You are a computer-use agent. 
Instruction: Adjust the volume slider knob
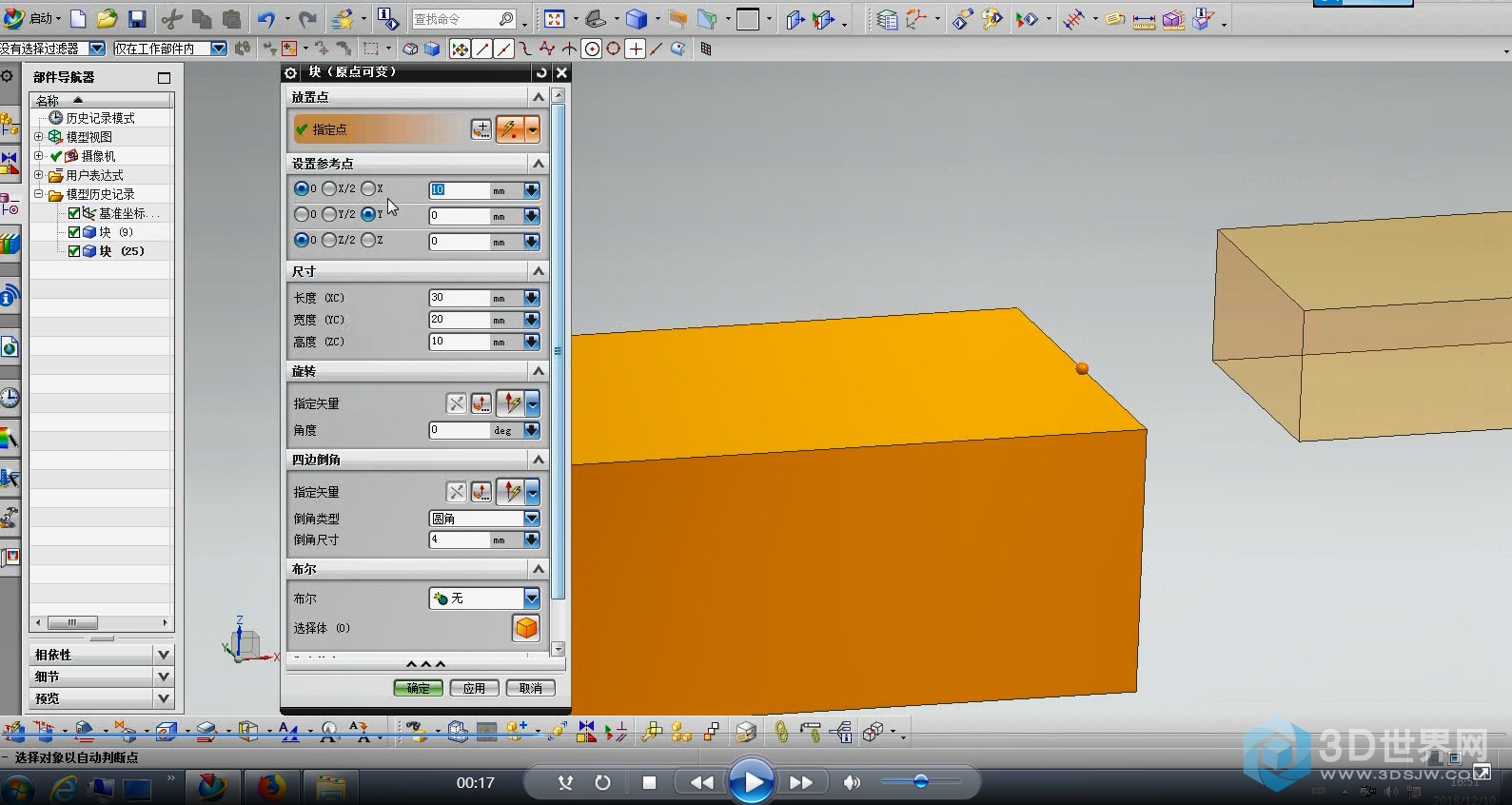920,782
